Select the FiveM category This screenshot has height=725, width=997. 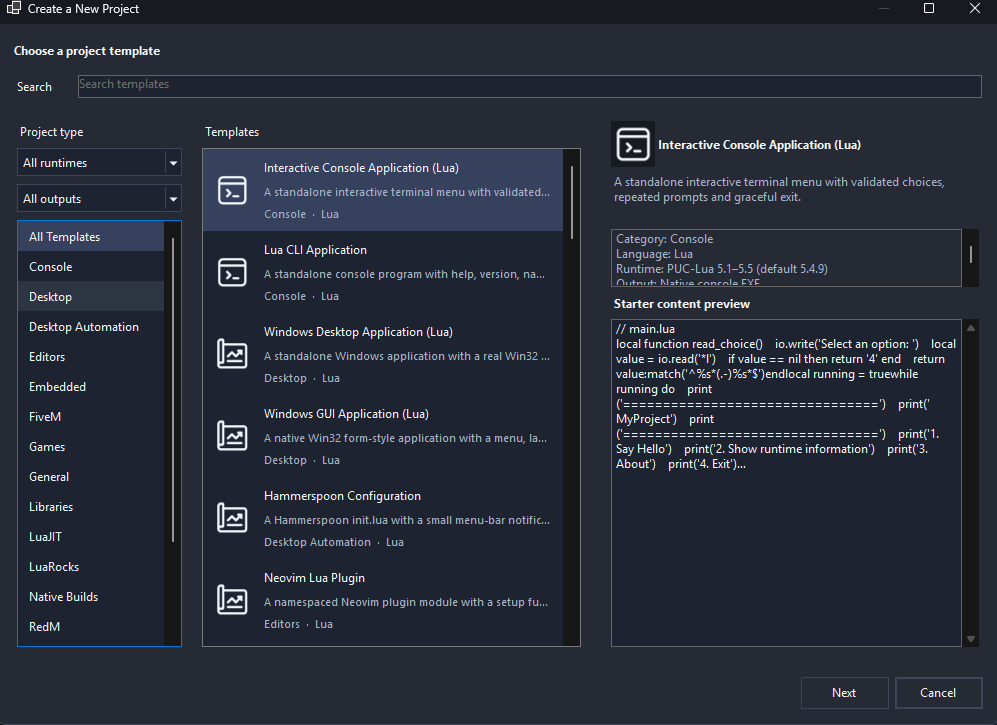[91, 417]
